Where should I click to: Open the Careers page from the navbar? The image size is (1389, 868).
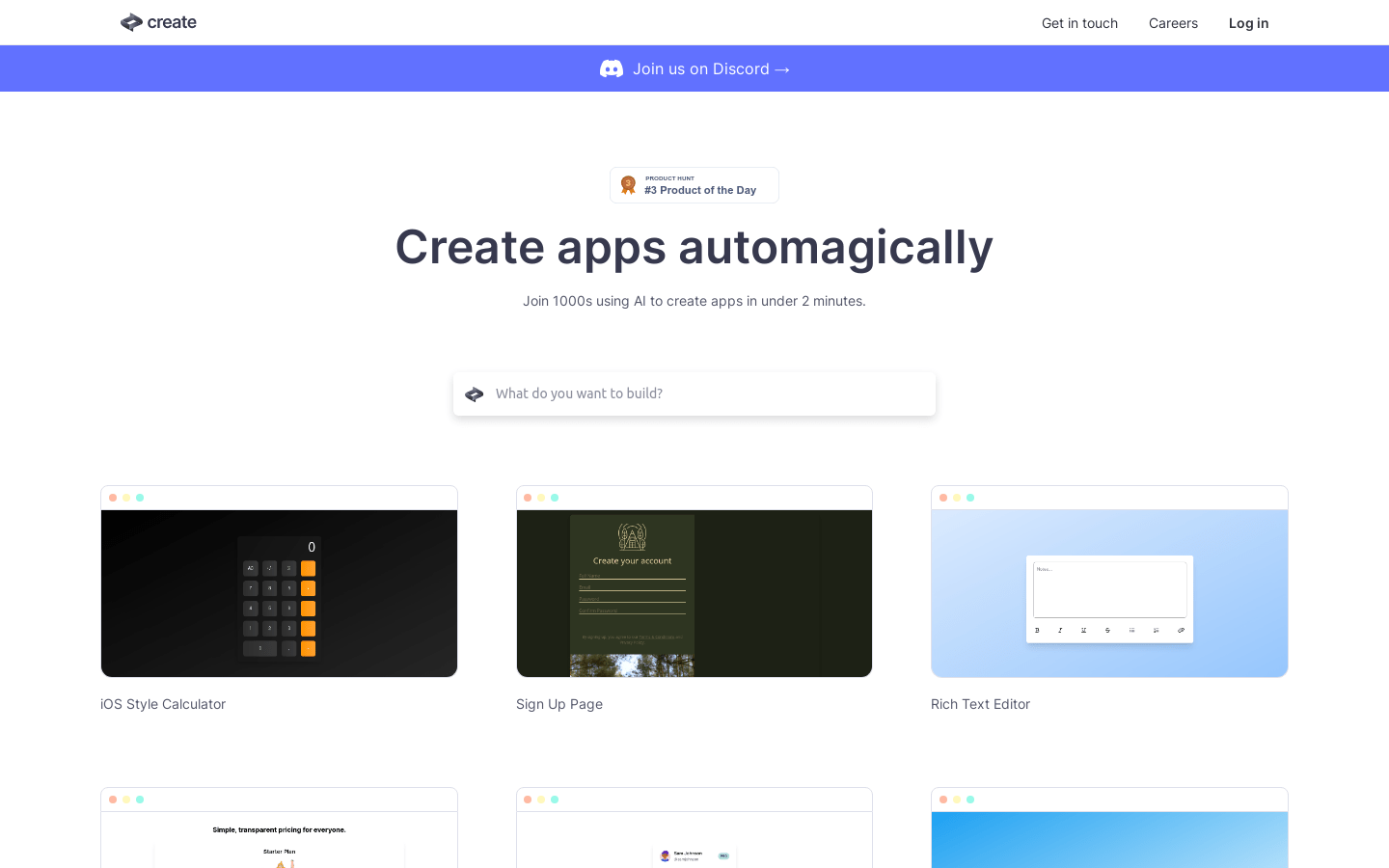pos(1173,23)
